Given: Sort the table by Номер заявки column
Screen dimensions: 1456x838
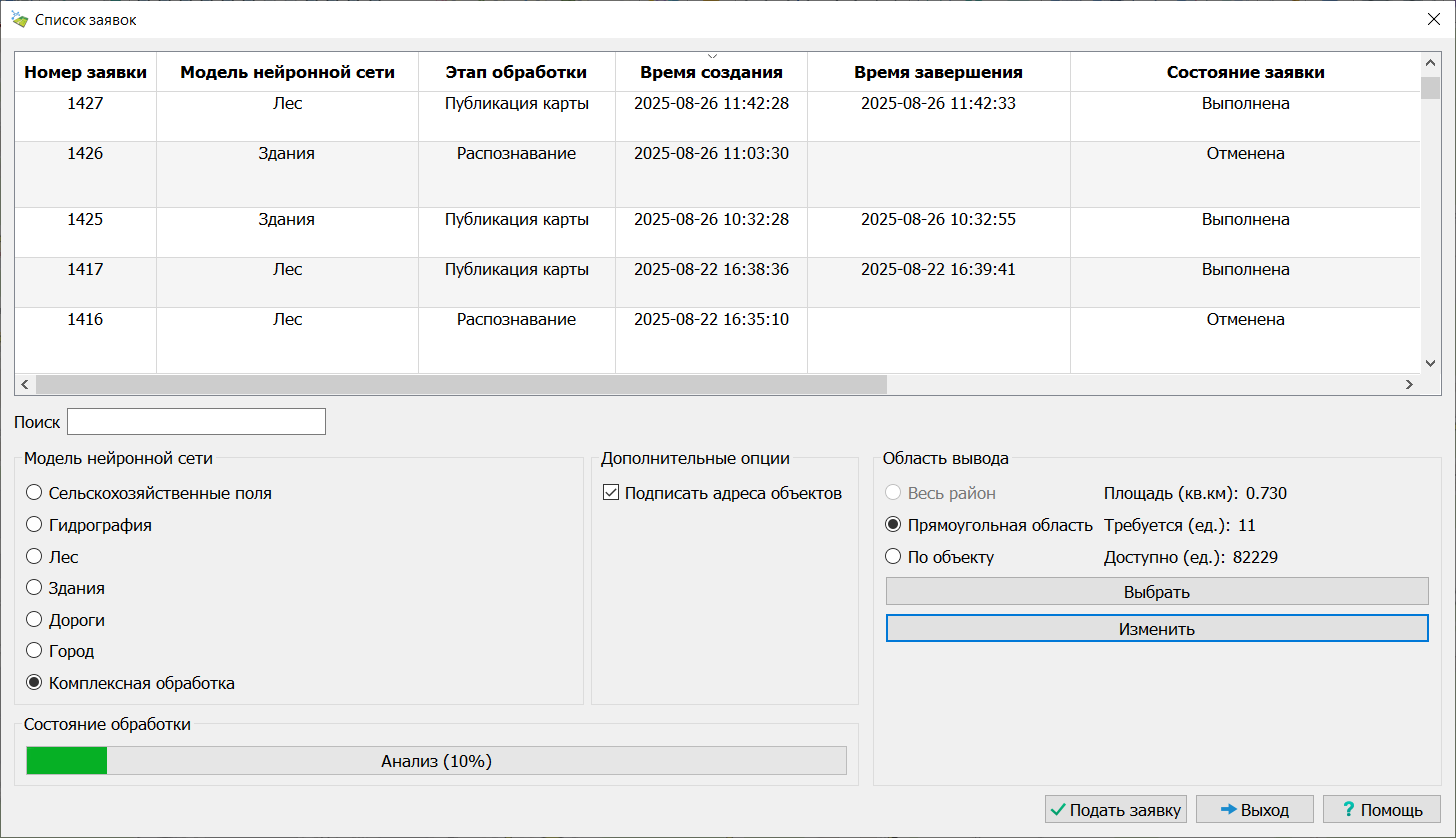Looking at the screenshot, I should pyautogui.click(x=84, y=71).
